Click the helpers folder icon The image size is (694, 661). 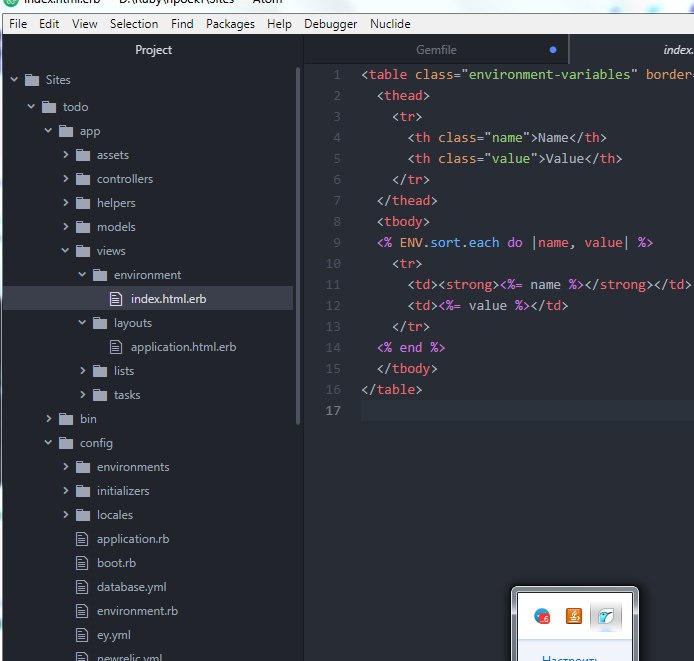[x=83, y=203]
